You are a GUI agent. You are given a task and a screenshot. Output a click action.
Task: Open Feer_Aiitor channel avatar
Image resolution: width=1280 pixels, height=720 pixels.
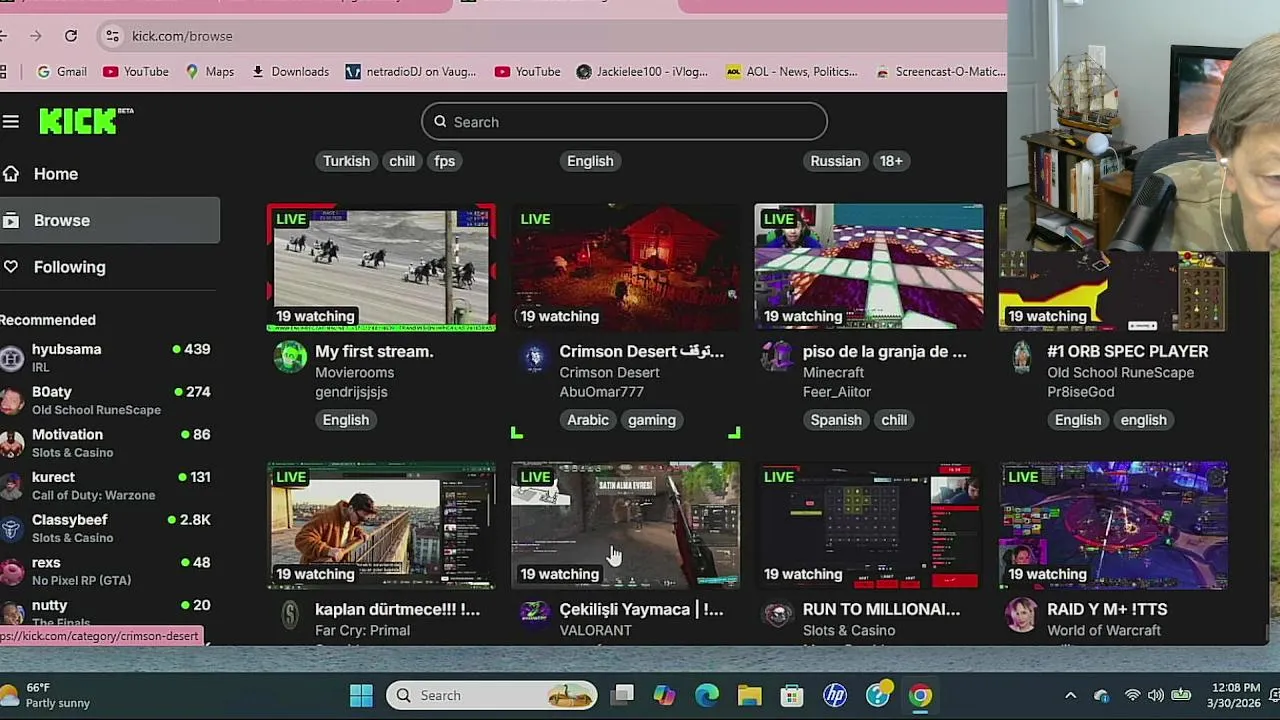(778, 357)
